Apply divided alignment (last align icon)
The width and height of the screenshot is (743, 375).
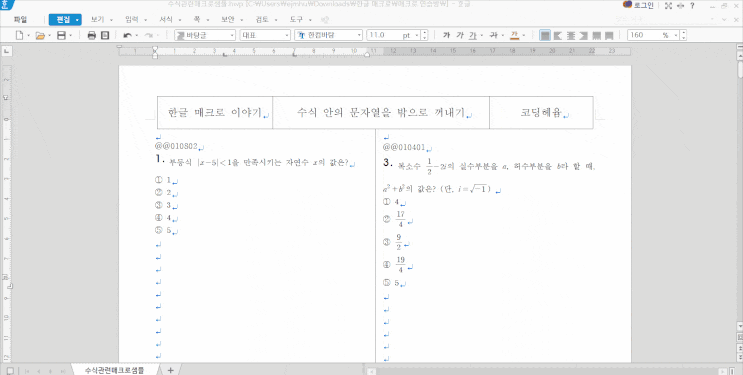coord(609,35)
